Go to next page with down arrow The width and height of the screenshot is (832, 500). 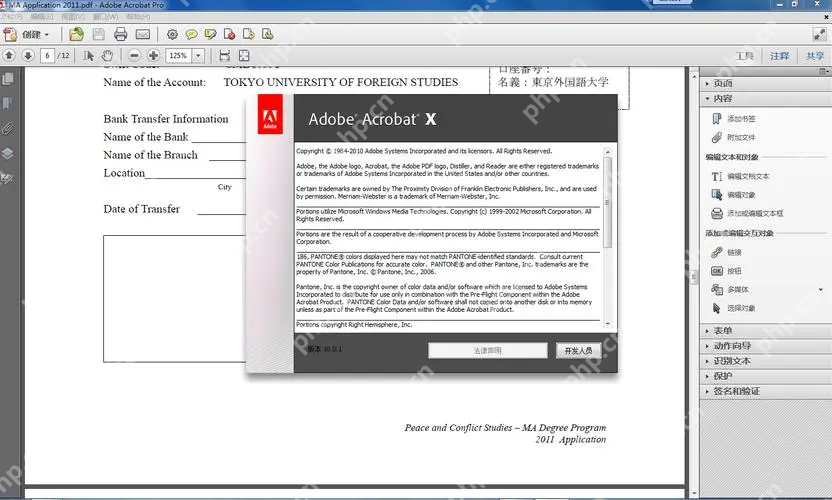[x=28, y=56]
